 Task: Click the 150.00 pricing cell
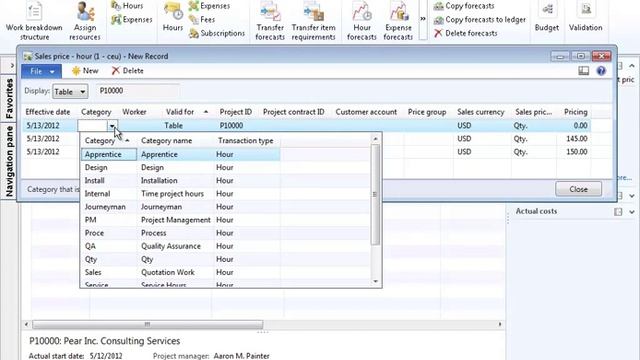573,152
